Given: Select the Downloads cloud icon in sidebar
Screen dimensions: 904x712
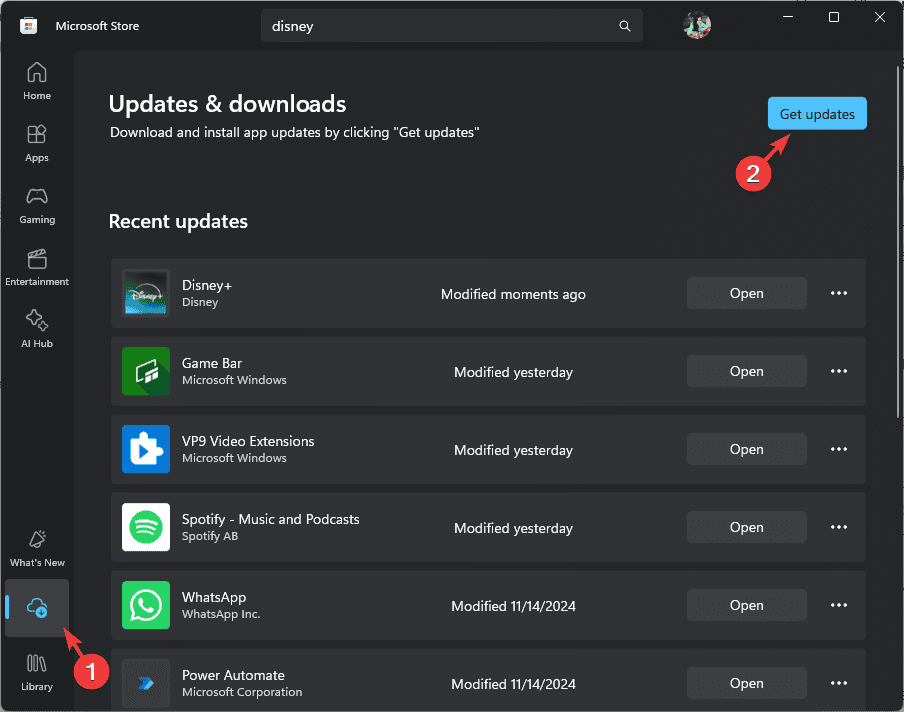Looking at the screenshot, I should [x=37, y=608].
